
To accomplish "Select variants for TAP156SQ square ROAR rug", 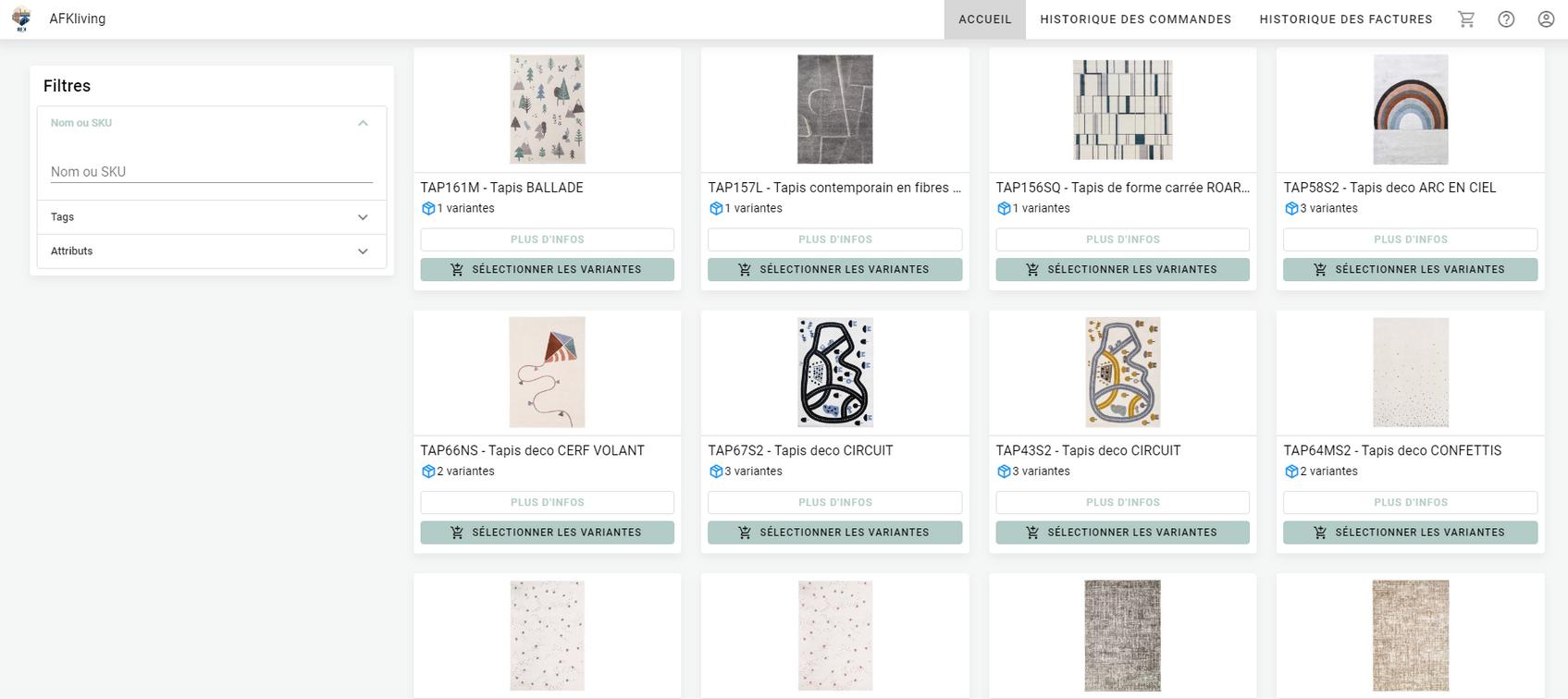I will (1122, 270).
